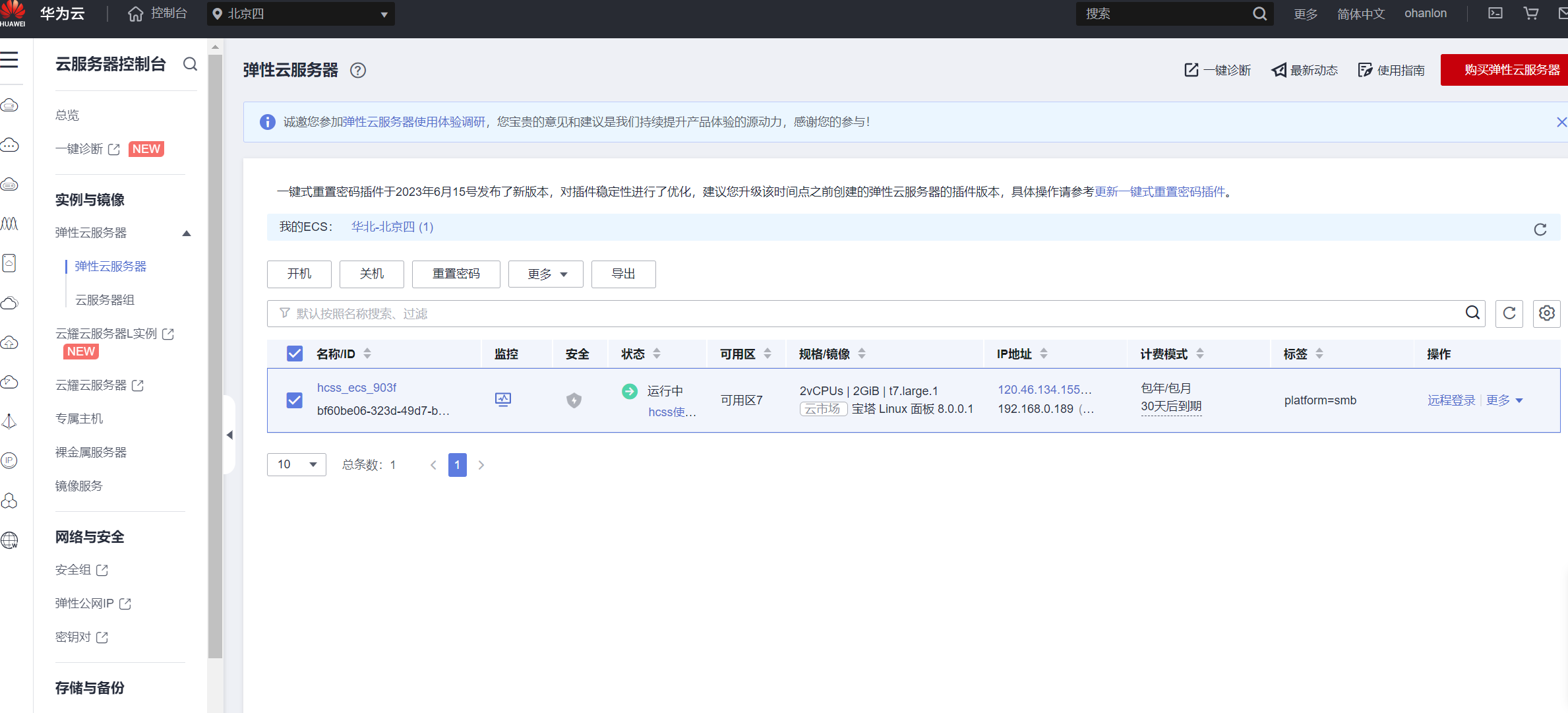Select 云服务器组 in the sidebar

click(105, 300)
